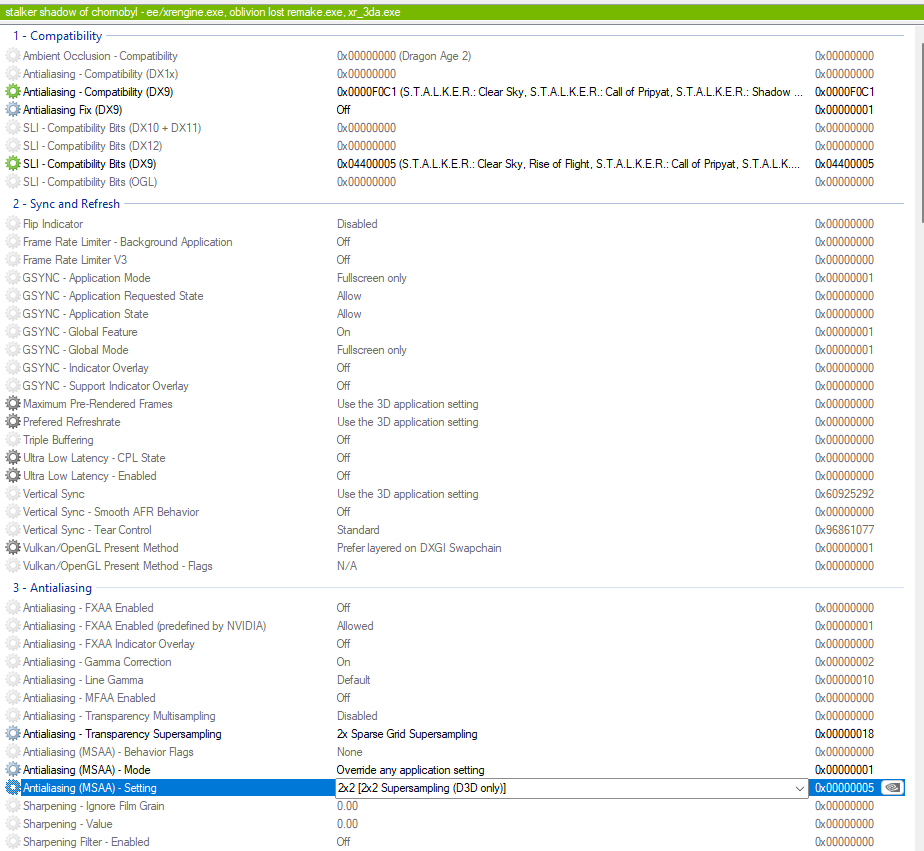Image resolution: width=924 pixels, height=851 pixels.
Task: Click the faded gear beside Ambient Occlusion - Compatibility
Action: 13,56
